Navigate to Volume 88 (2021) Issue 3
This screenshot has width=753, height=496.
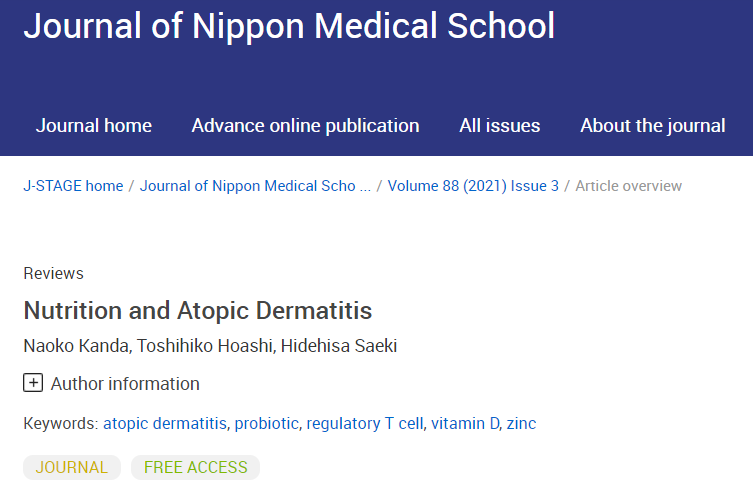(473, 186)
